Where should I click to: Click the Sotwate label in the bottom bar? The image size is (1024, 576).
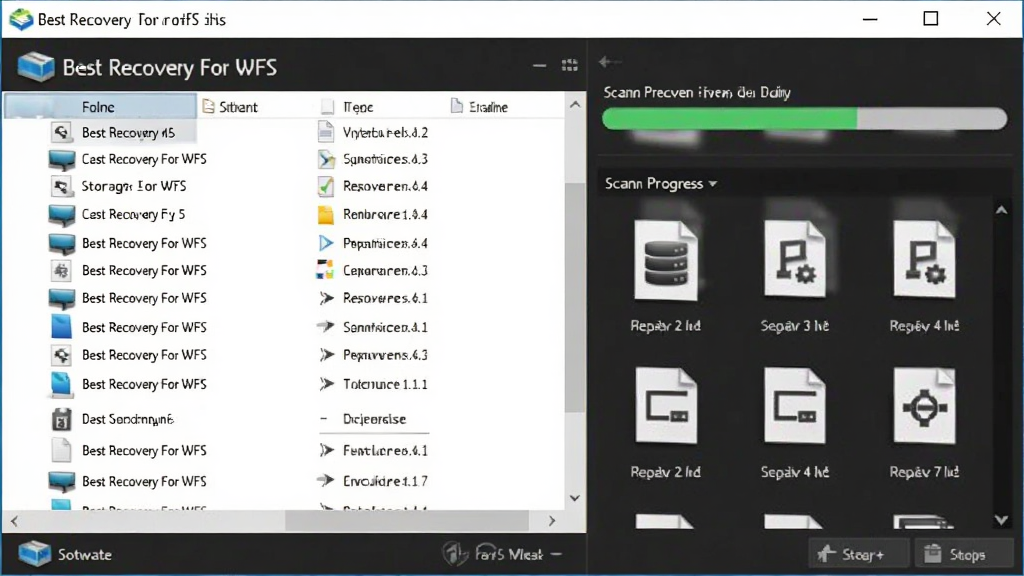tap(84, 554)
